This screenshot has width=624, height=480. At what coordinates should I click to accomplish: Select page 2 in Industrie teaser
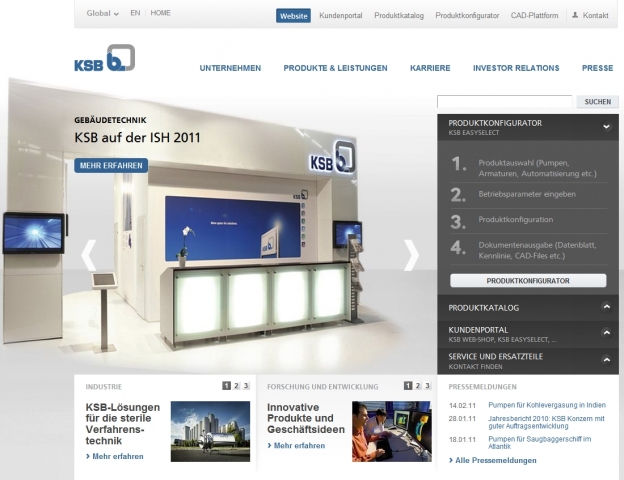(x=236, y=386)
